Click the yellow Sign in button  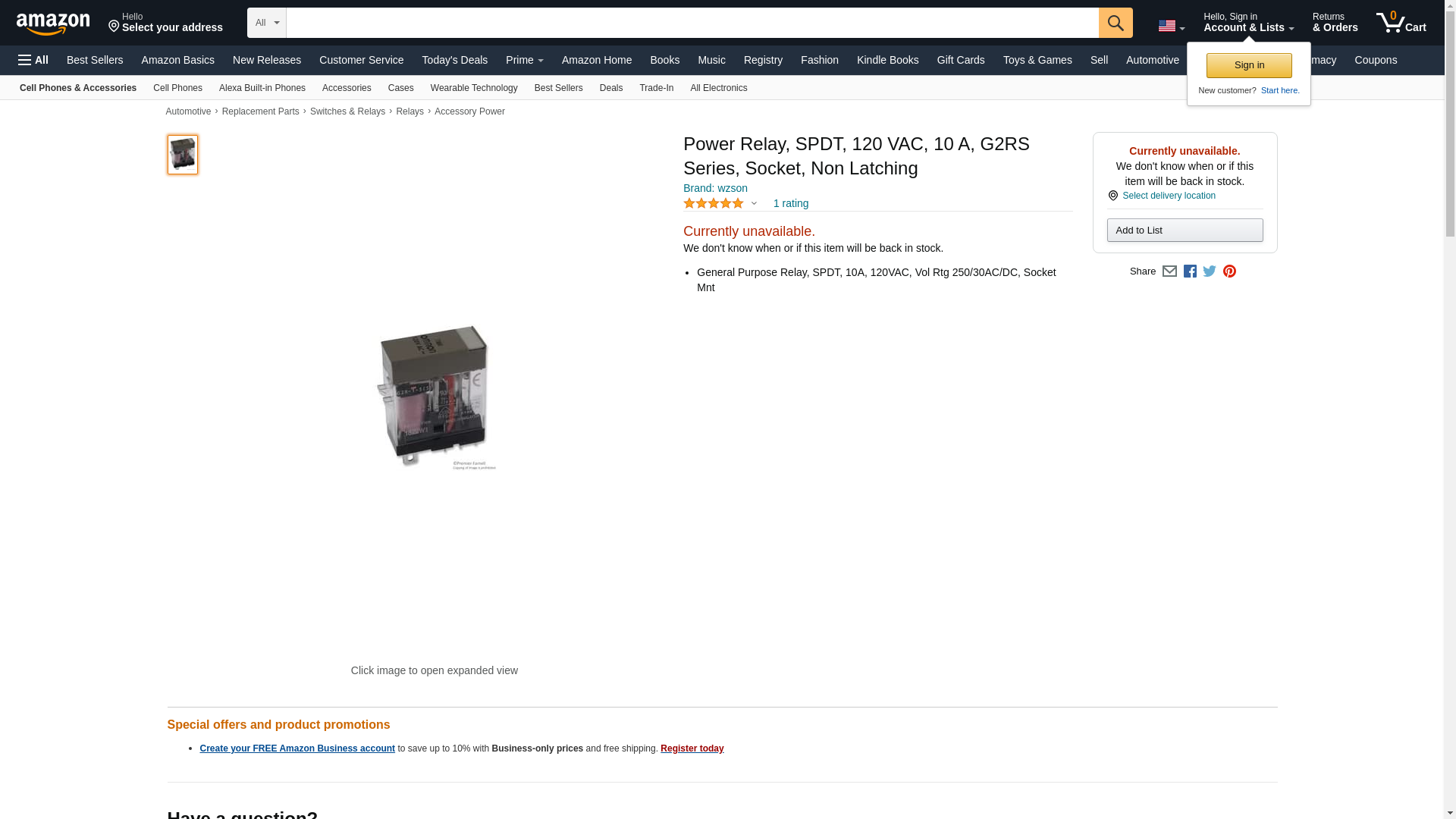click(x=1249, y=65)
